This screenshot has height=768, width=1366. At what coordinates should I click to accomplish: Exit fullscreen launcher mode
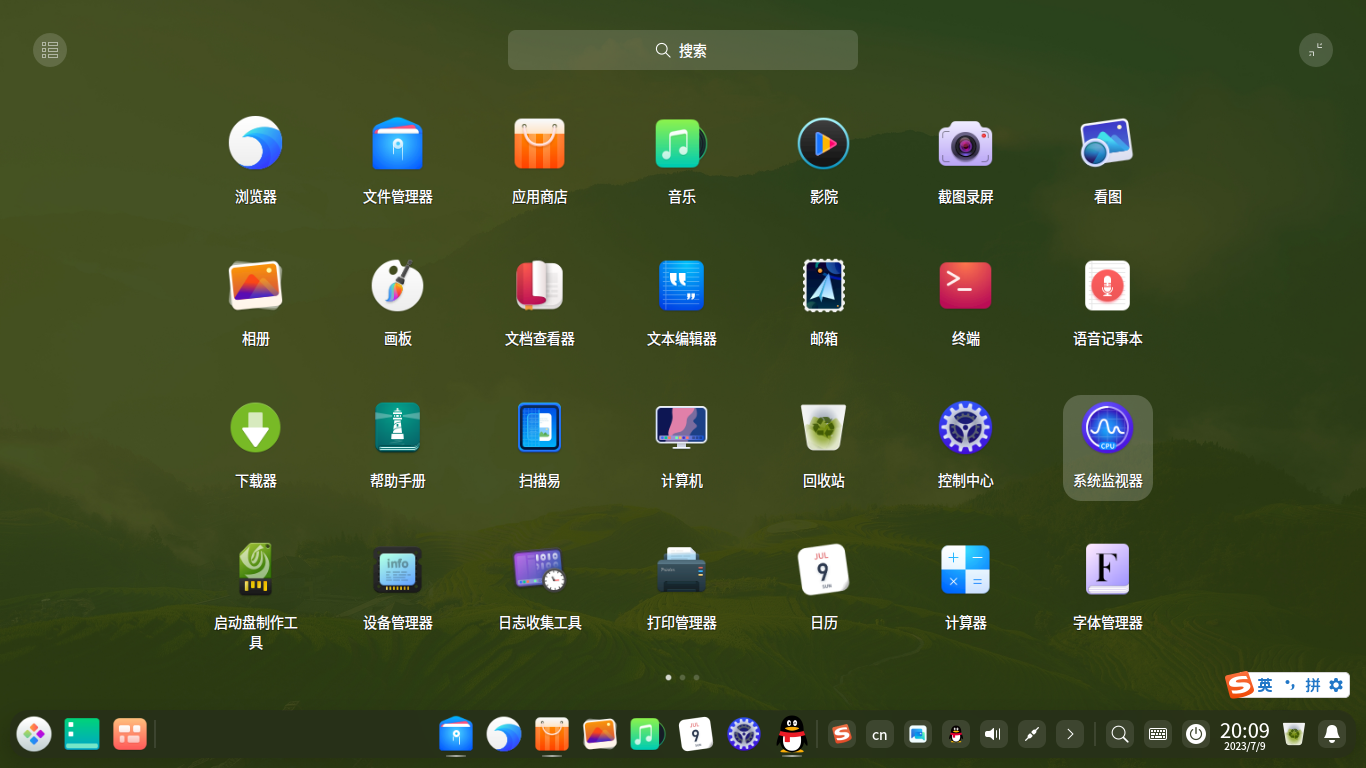click(1316, 50)
